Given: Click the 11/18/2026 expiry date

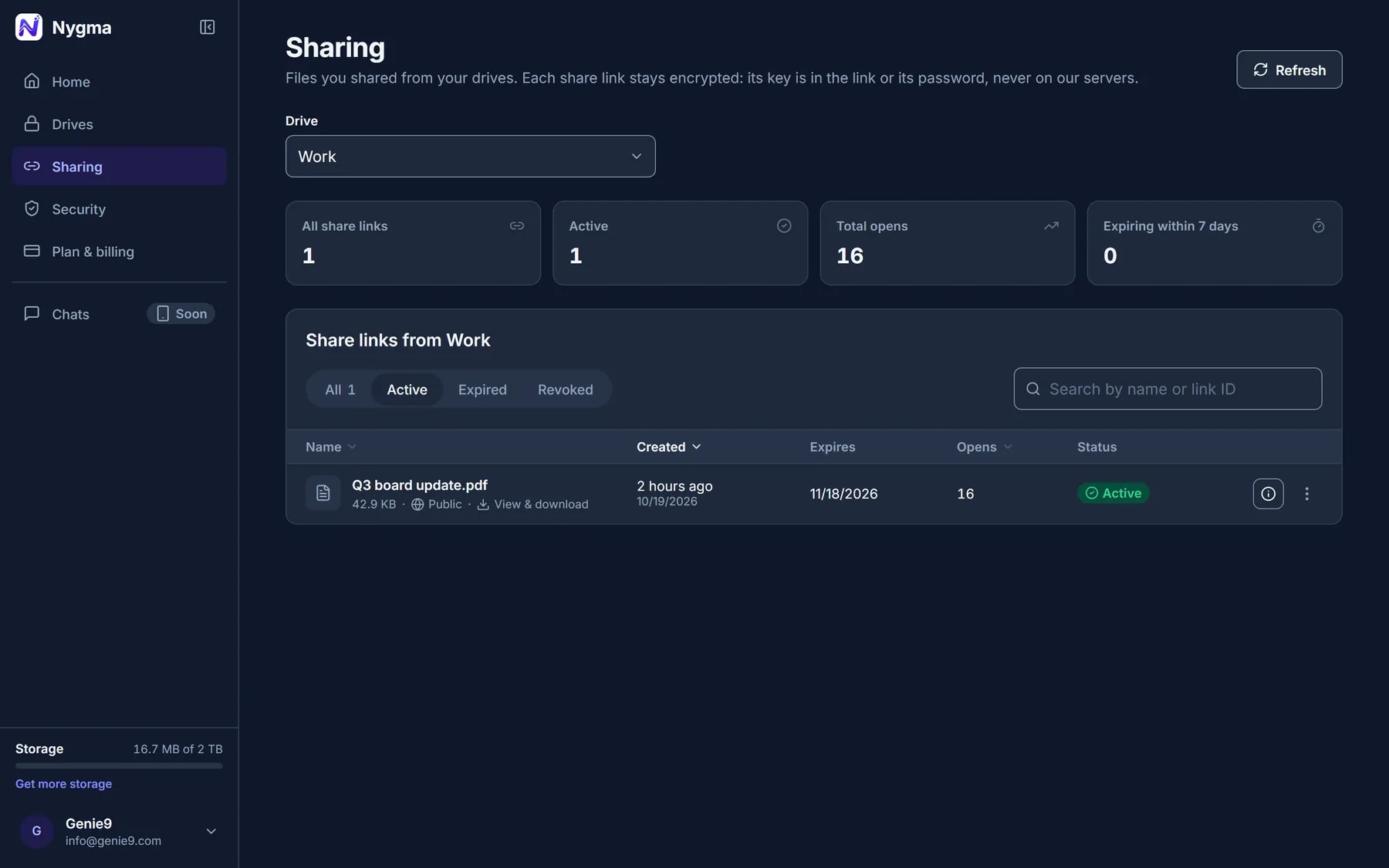Looking at the screenshot, I should (x=843, y=494).
